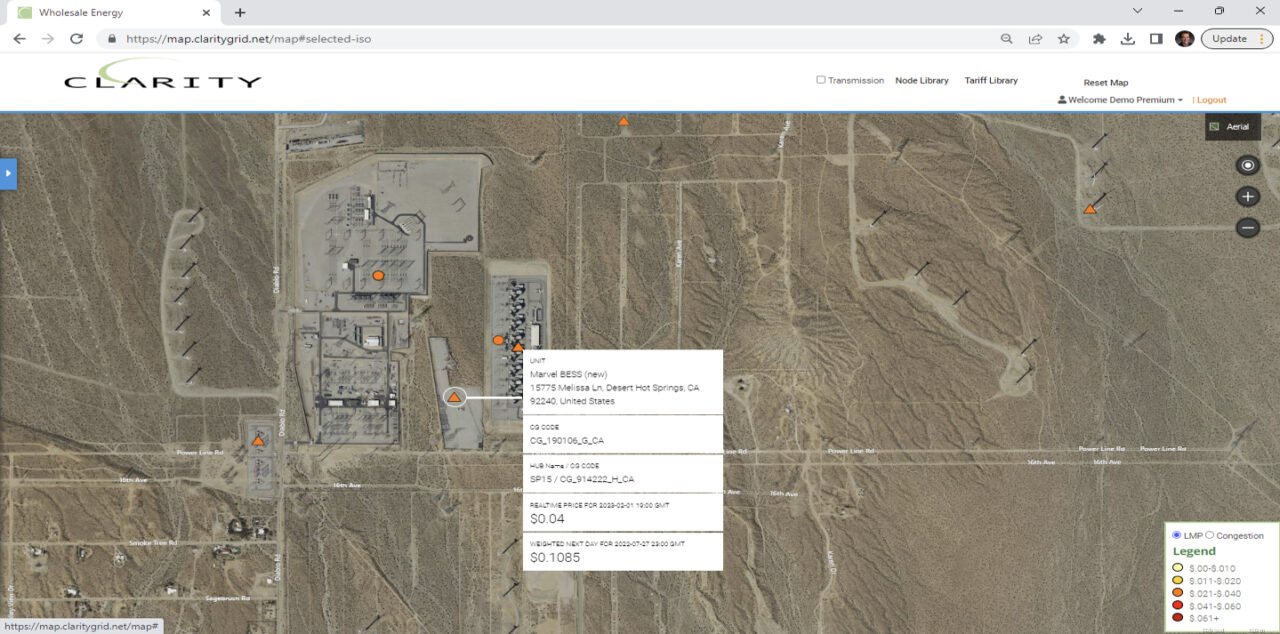Viewport: 1280px width, 634px height.
Task: Select the LMP radio button
Action: (x=1175, y=535)
